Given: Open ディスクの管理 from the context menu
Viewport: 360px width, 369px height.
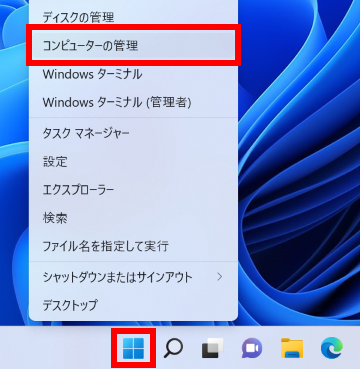Looking at the screenshot, I should [x=133, y=17].
